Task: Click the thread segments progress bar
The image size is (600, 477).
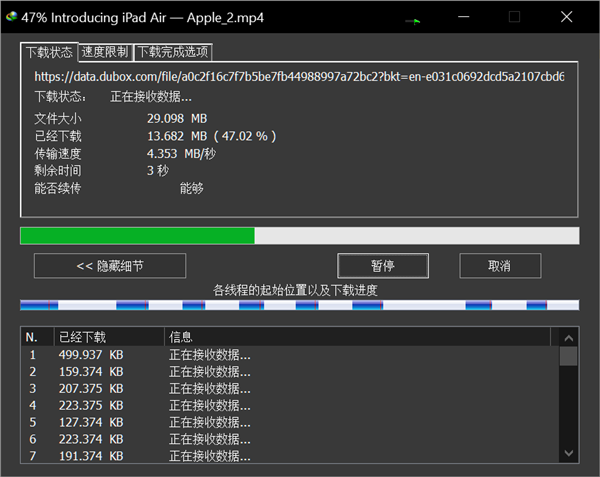Action: pos(300,305)
